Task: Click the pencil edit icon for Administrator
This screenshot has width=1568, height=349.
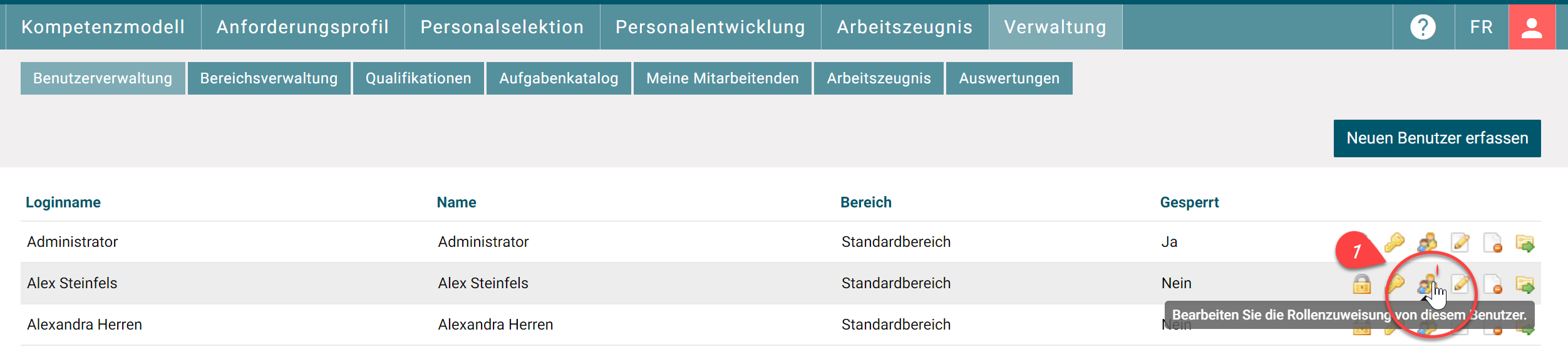Action: coord(1460,242)
